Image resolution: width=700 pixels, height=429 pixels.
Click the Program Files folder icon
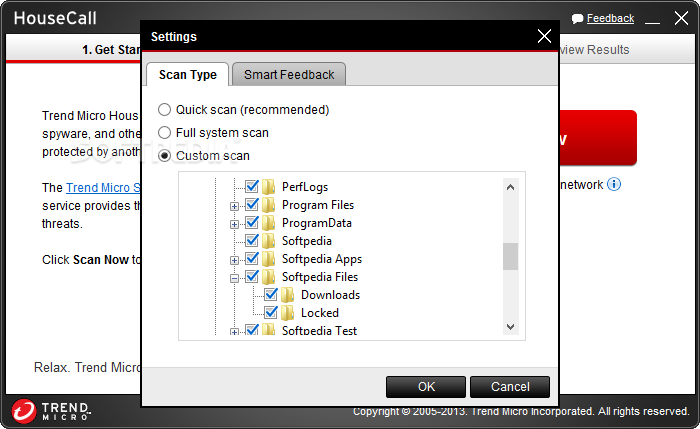tap(268, 205)
